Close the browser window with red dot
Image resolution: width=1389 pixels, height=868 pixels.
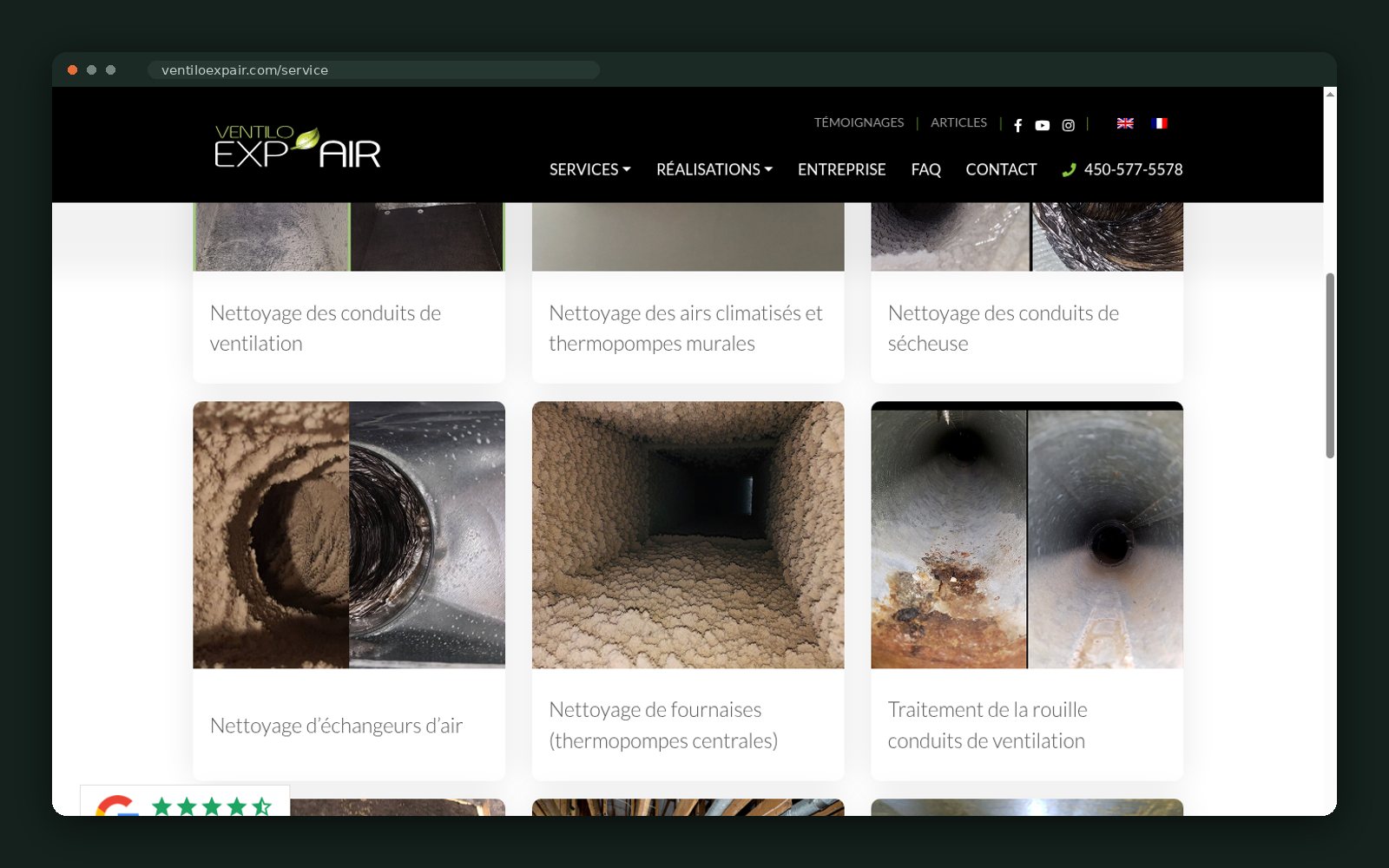coord(73,70)
